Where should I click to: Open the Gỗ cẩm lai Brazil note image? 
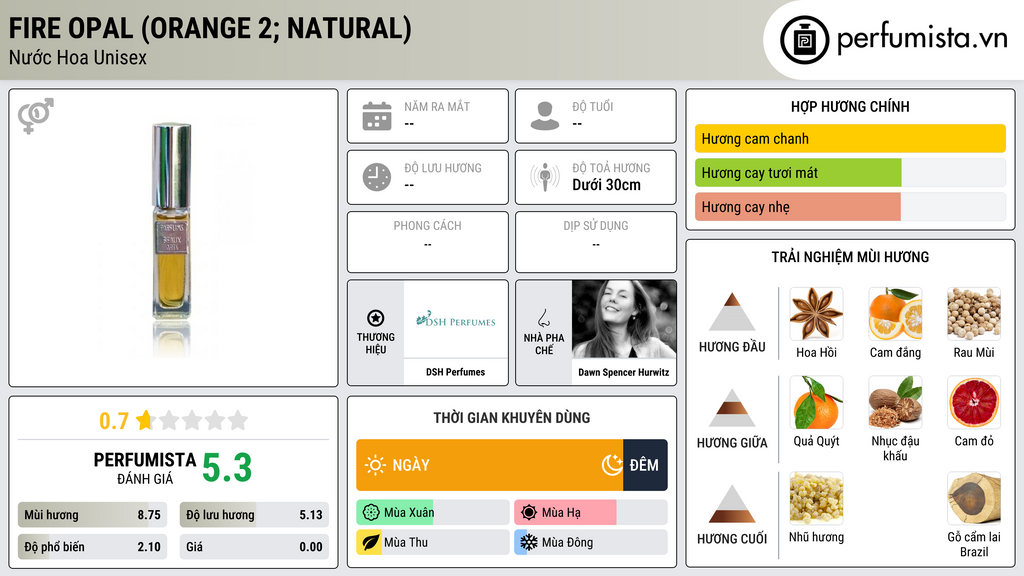(x=974, y=499)
